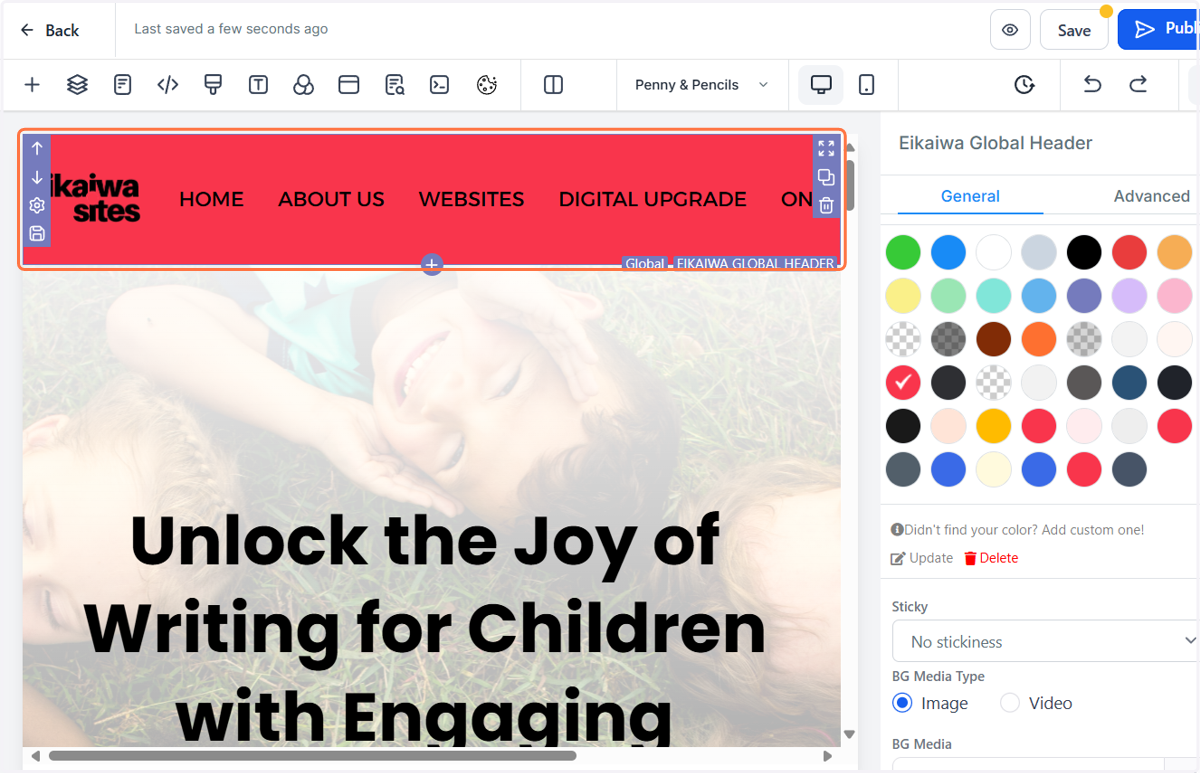
Task: Click ABOUT US in header navigation
Action: coord(331,199)
